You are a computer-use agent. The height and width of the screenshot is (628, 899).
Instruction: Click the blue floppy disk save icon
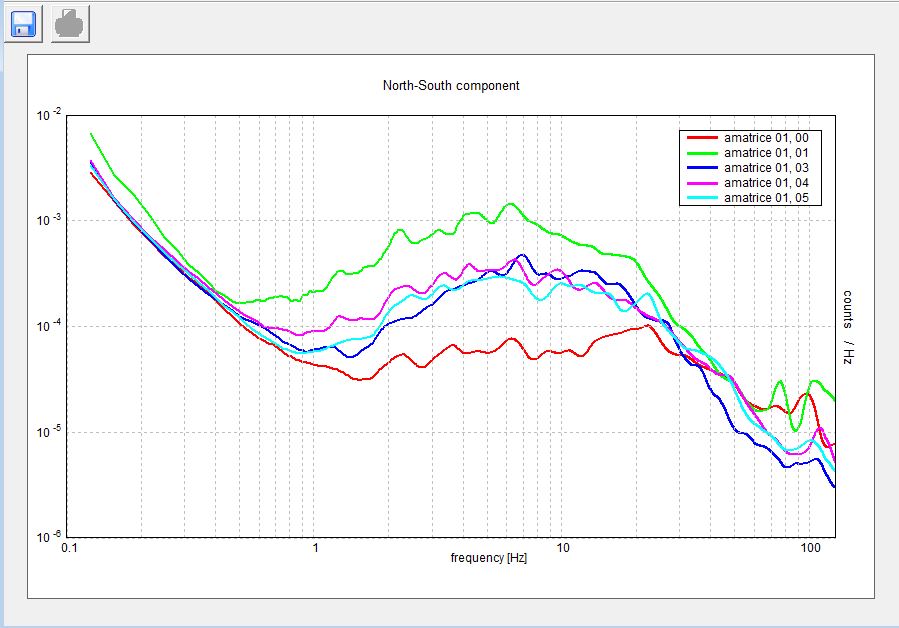click(24, 24)
